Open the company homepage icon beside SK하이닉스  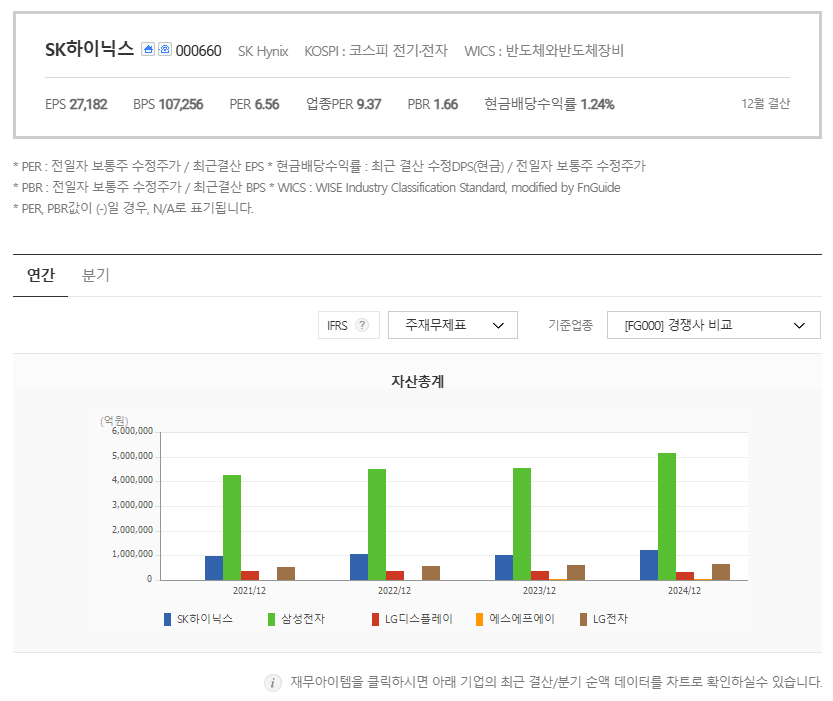[x=148, y=50]
